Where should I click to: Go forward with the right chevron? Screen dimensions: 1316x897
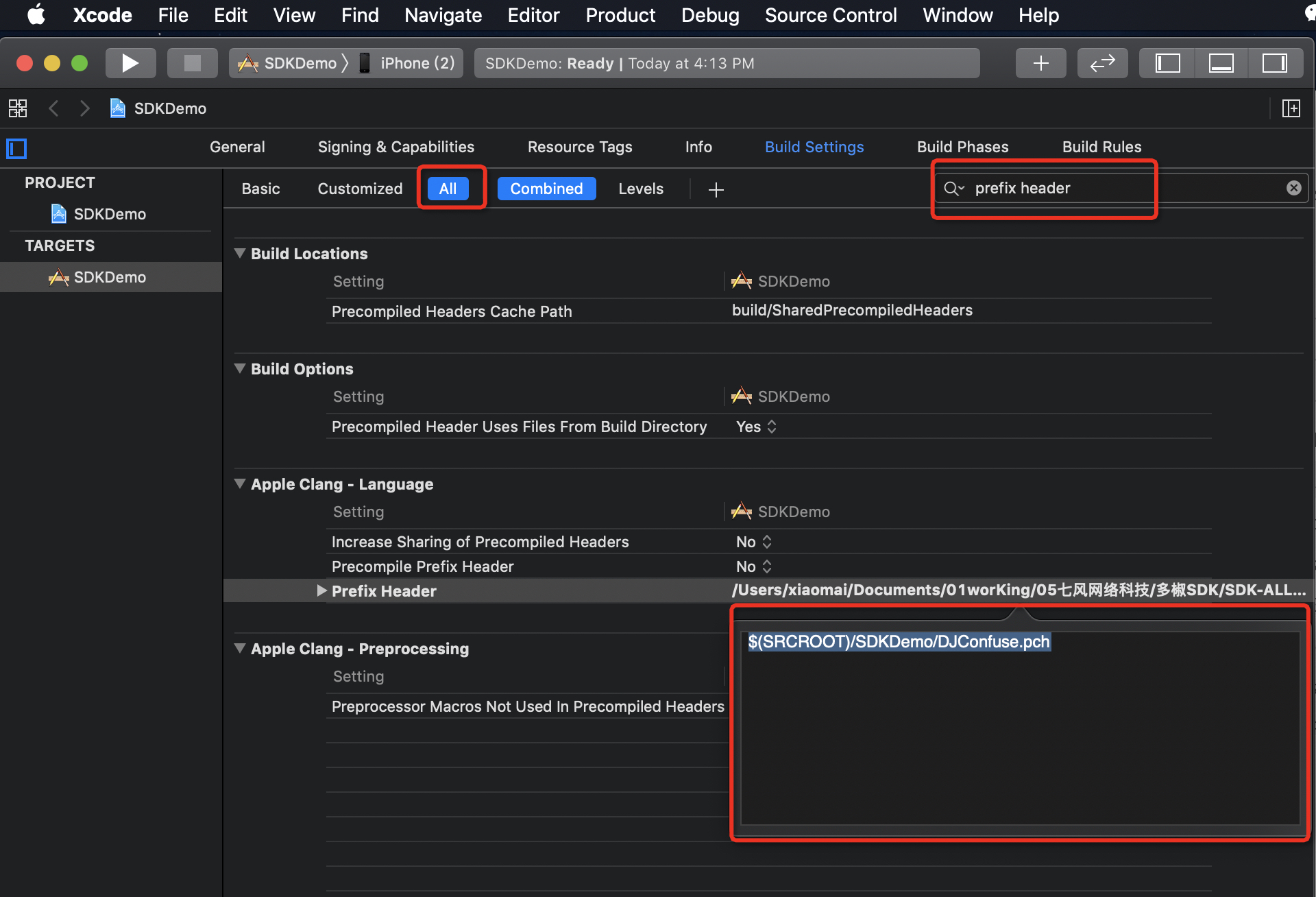pos(84,108)
